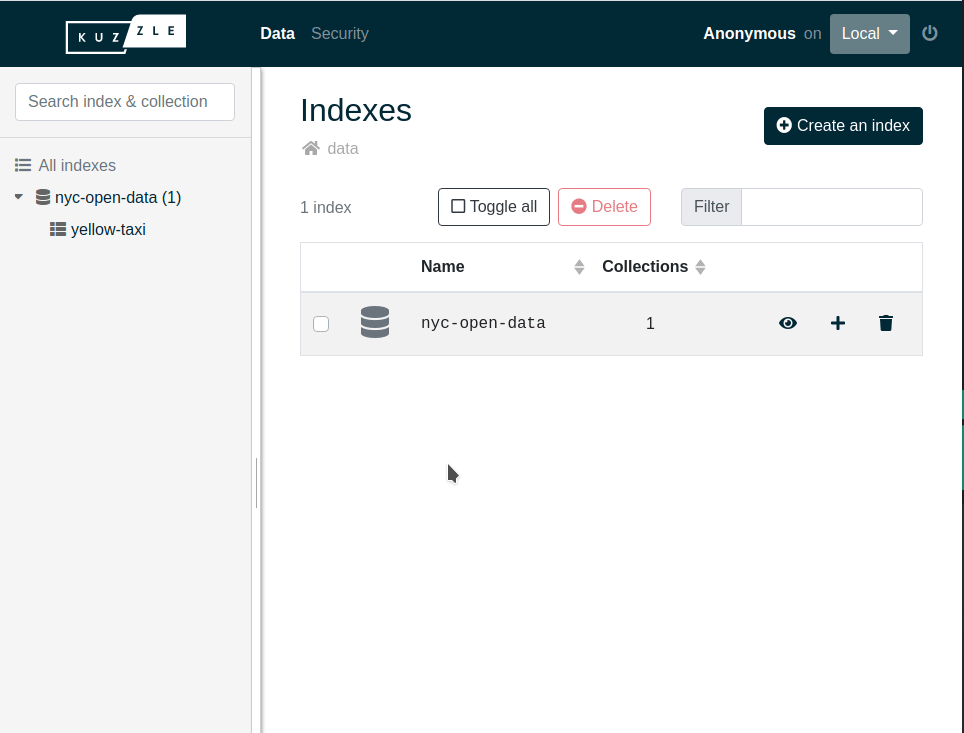Image resolution: width=964 pixels, height=733 pixels.
Task: Click the yellow-taxi table icon in the sidebar
Action: (58, 229)
